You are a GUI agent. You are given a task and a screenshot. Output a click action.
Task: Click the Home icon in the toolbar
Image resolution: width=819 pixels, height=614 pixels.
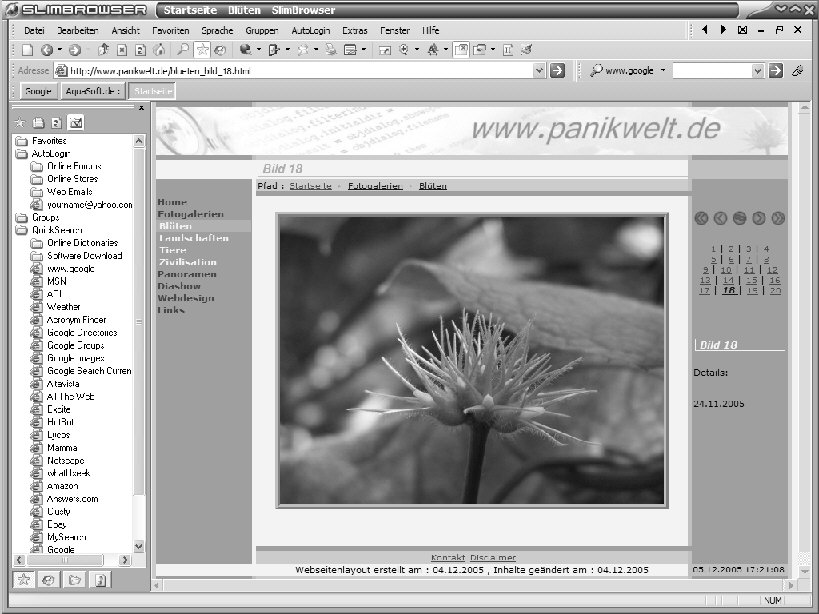(159, 49)
